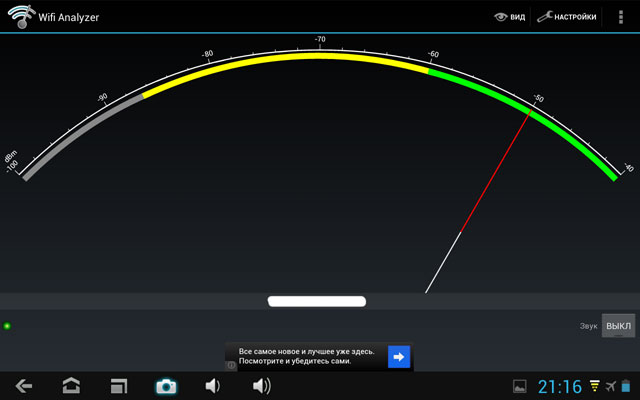Tap the green status indicator dot
This screenshot has height=400, width=640.
coord(7,326)
